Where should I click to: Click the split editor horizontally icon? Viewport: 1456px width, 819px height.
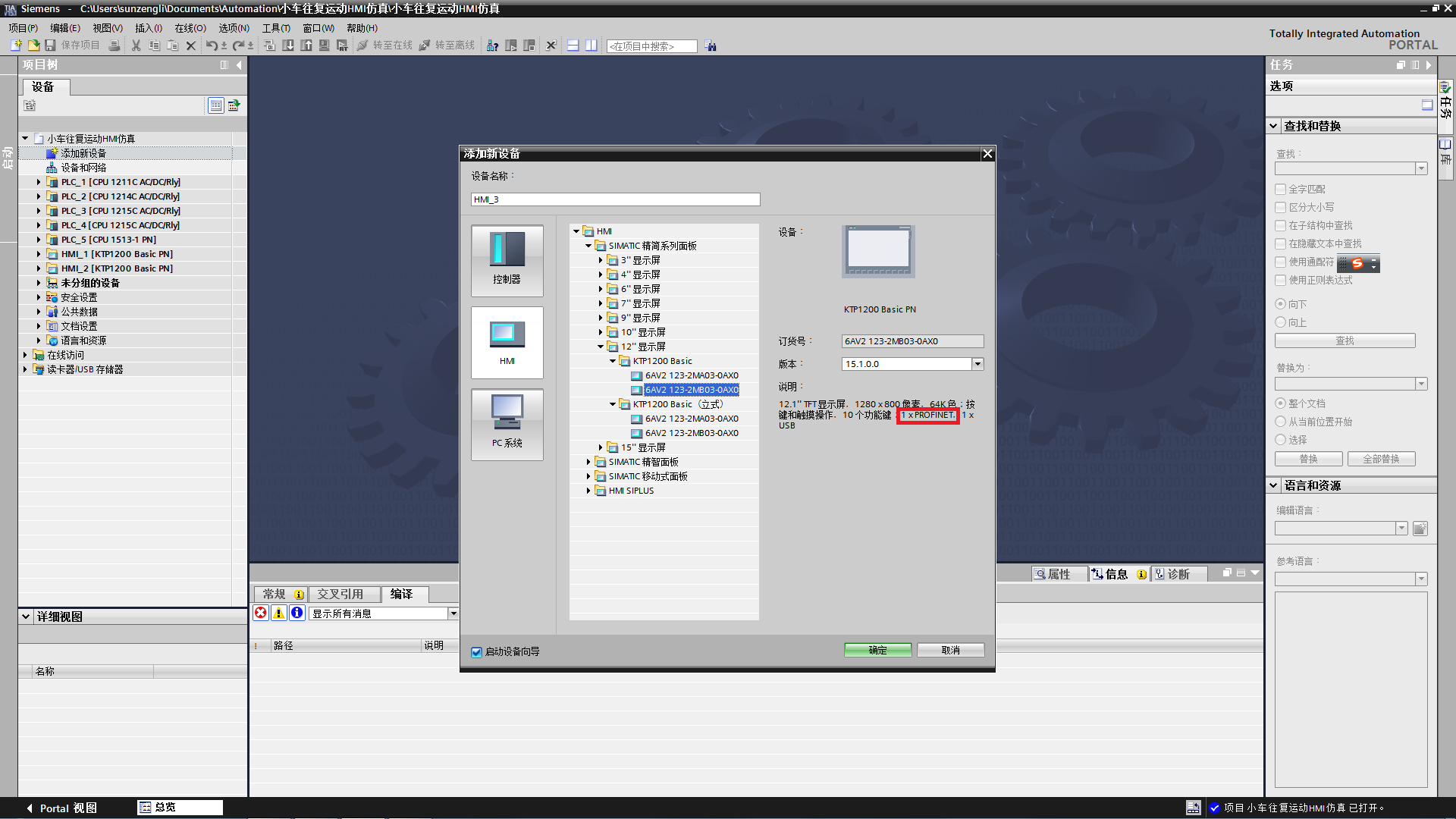573,45
